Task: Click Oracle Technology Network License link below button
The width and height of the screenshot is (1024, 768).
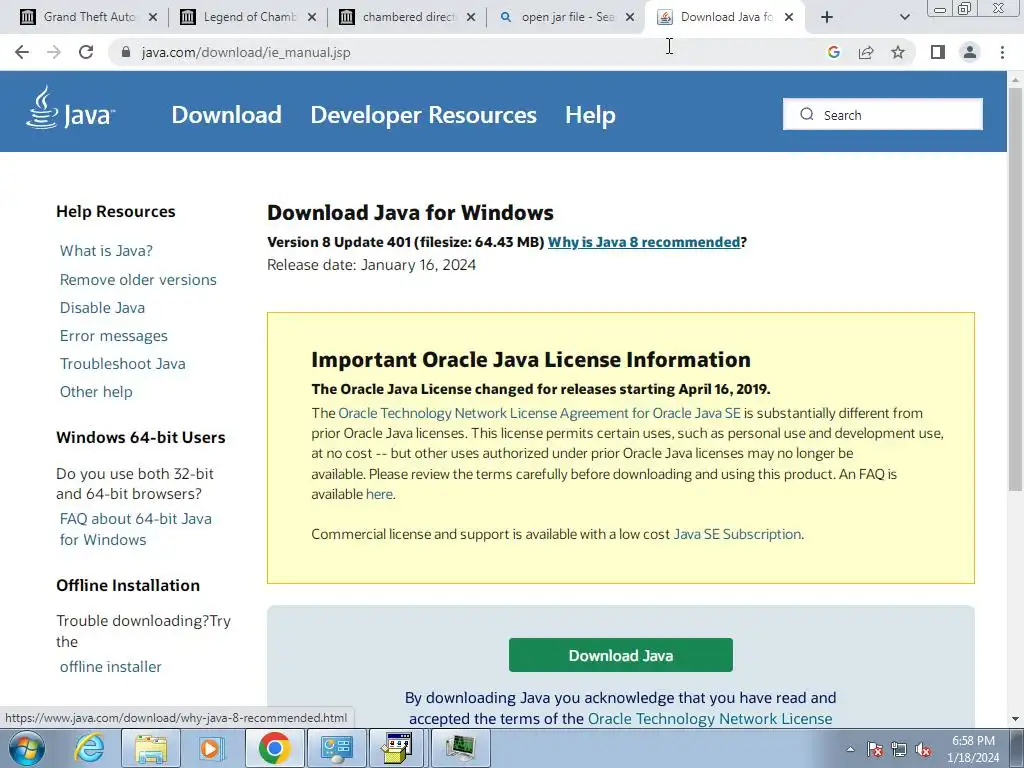Action: 710,719
